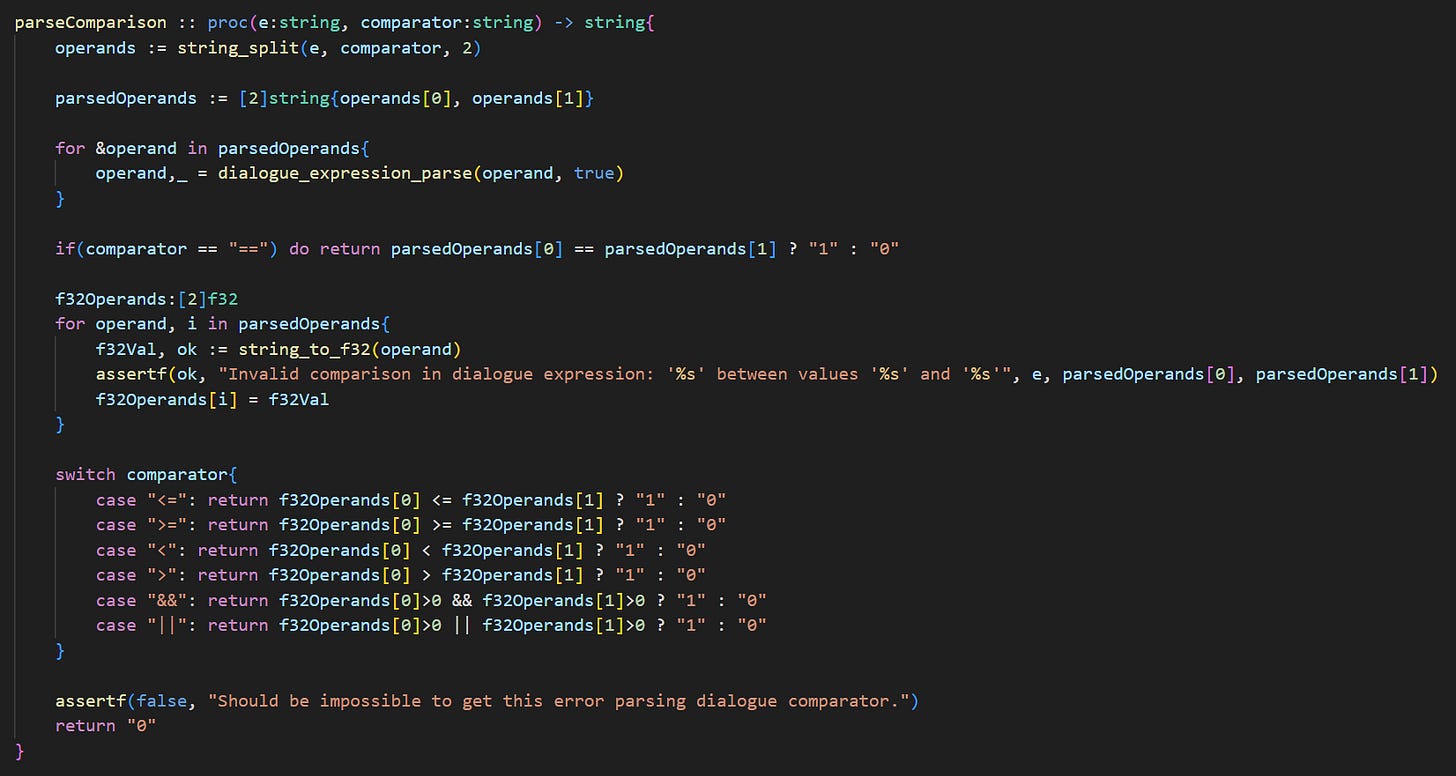The width and height of the screenshot is (1456, 776).
Task: Click the 'for &operand in parsedOperands' loop header
Action: pyautogui.click(x=212, y=148)
